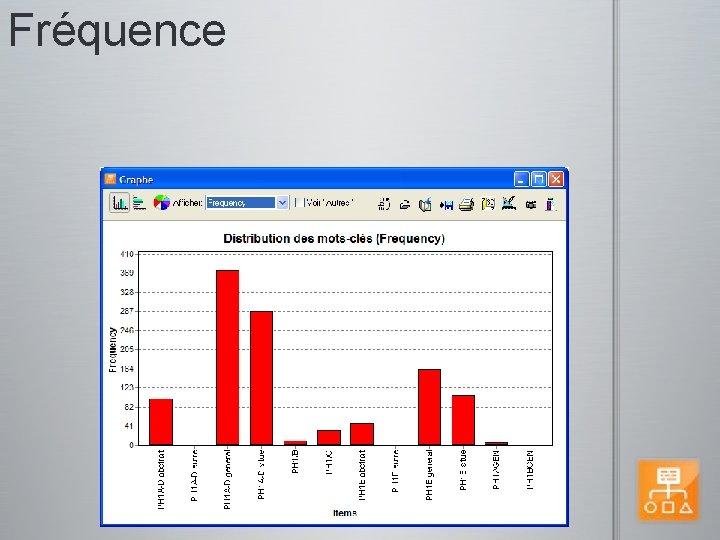Click the Items axis label
The image size is (720, 540).
tap(345, 513)
